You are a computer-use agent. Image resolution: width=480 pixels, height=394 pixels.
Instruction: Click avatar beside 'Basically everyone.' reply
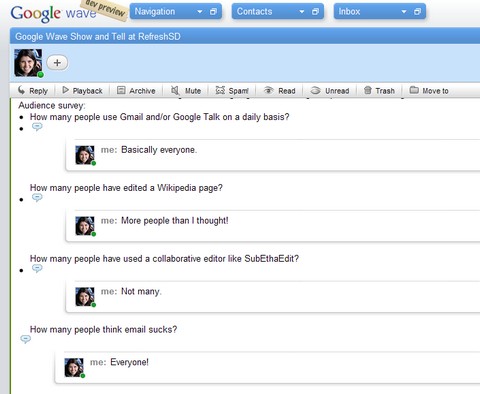point(85,155)
